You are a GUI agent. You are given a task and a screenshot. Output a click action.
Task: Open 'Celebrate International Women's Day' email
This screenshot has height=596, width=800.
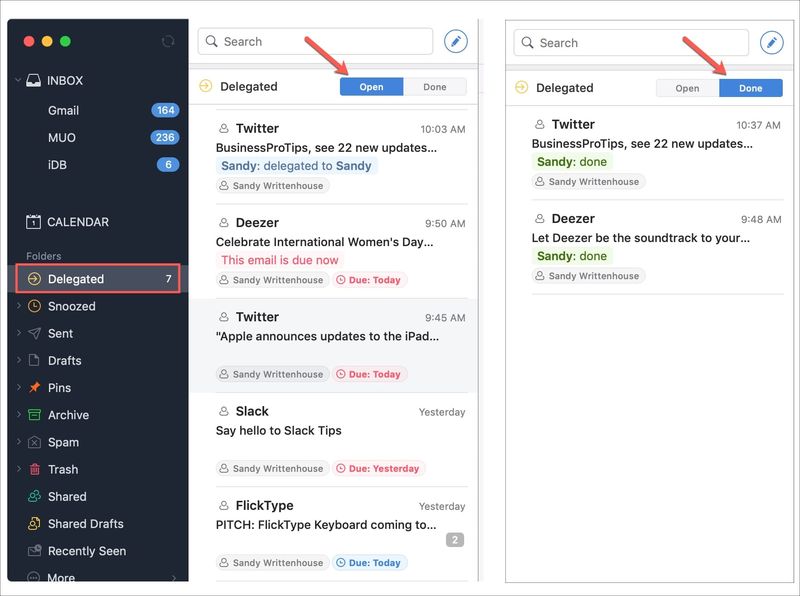pyautogui.click(x=333, y=251)
